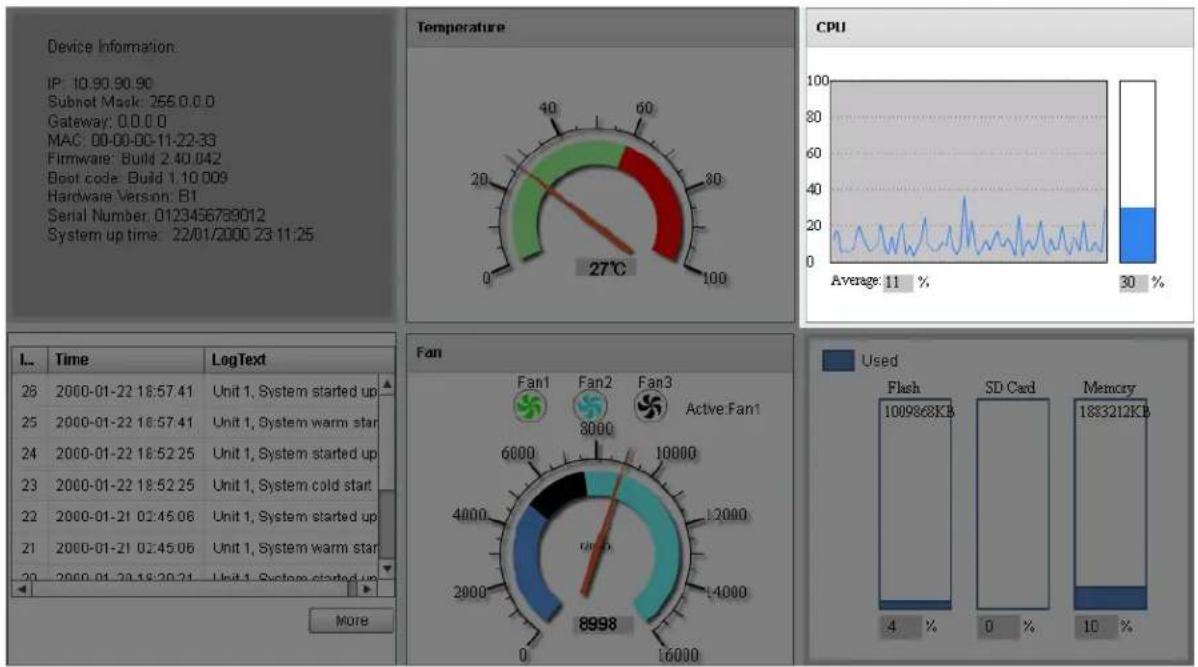Click the Memory usage bar
This screenshot has height=667, width=1198.
pyautogui.click(x=1110, y=503)
